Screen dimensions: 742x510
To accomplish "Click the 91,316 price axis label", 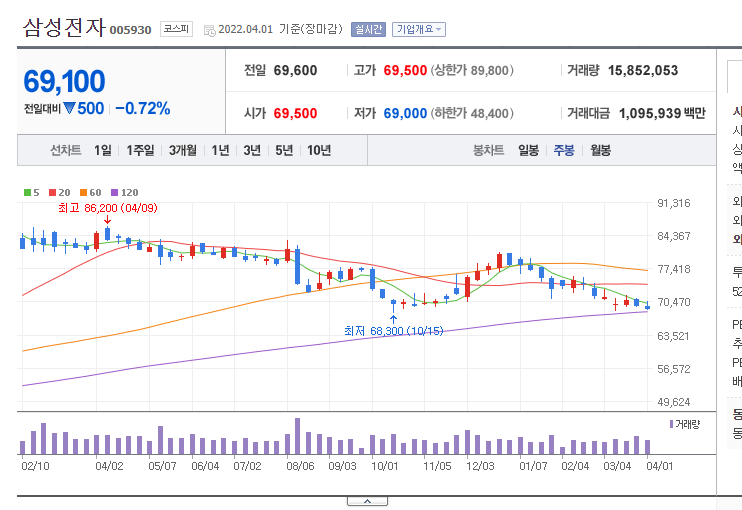I will point(674,203).
